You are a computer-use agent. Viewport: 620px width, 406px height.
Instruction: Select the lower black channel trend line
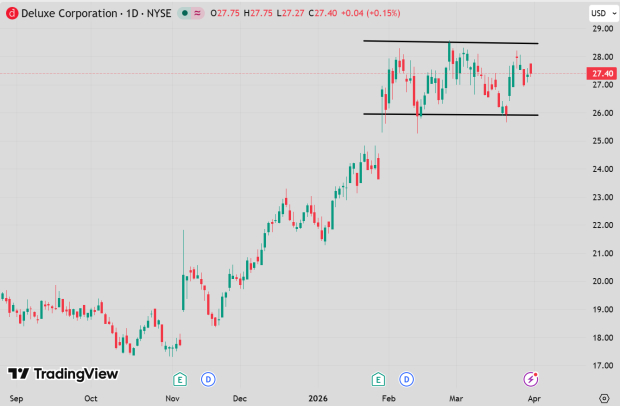450,114
